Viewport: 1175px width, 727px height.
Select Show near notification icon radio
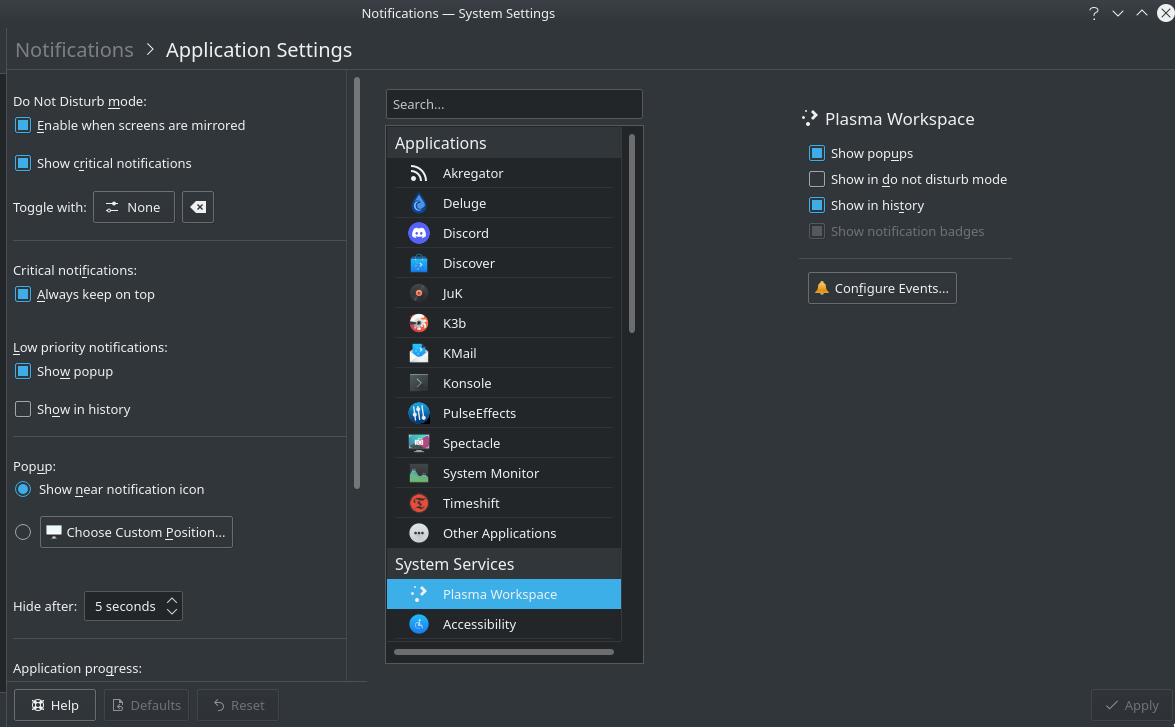pos(23,489)
